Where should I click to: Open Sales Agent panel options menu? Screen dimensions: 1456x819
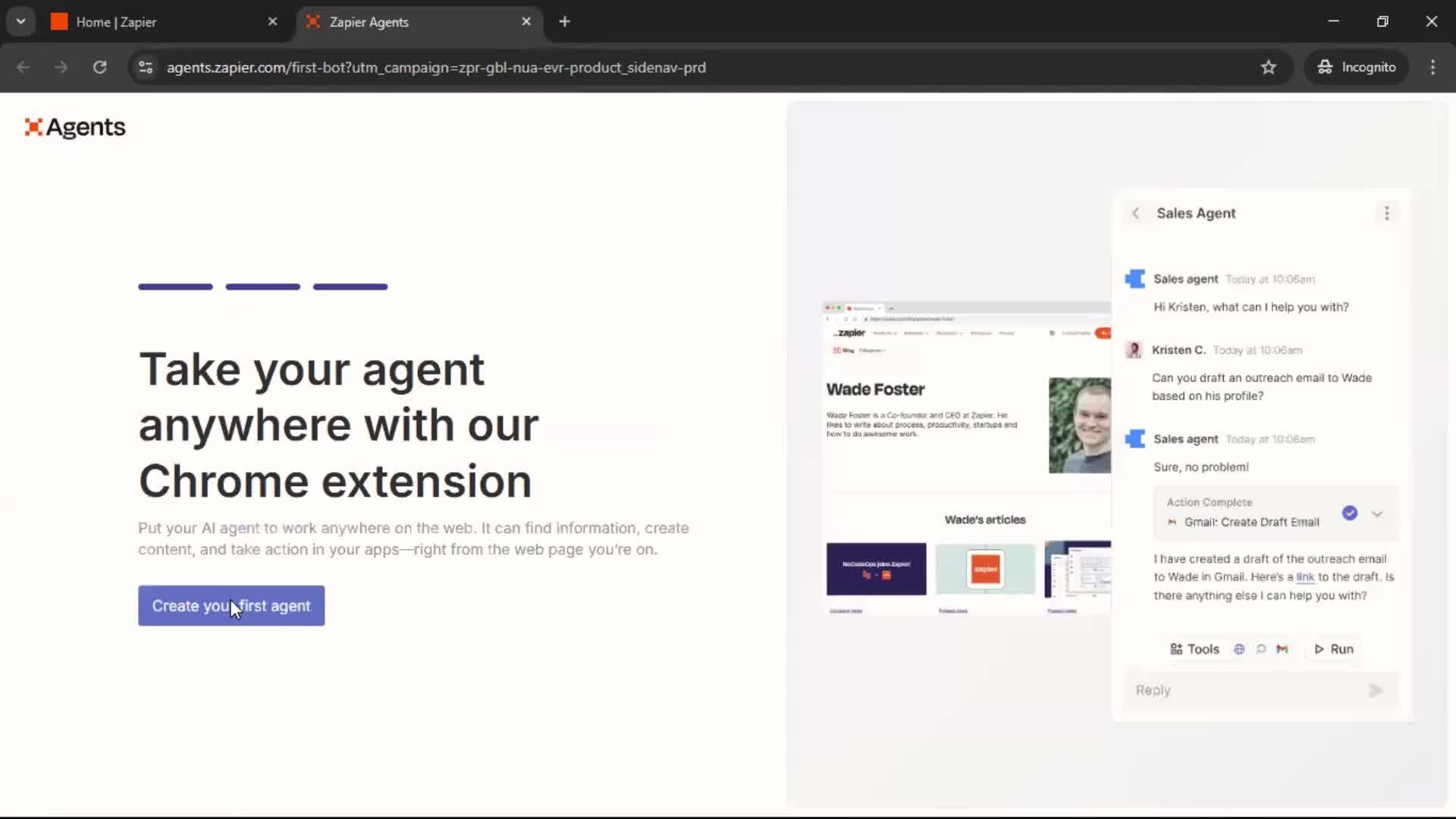point(1387,213)
